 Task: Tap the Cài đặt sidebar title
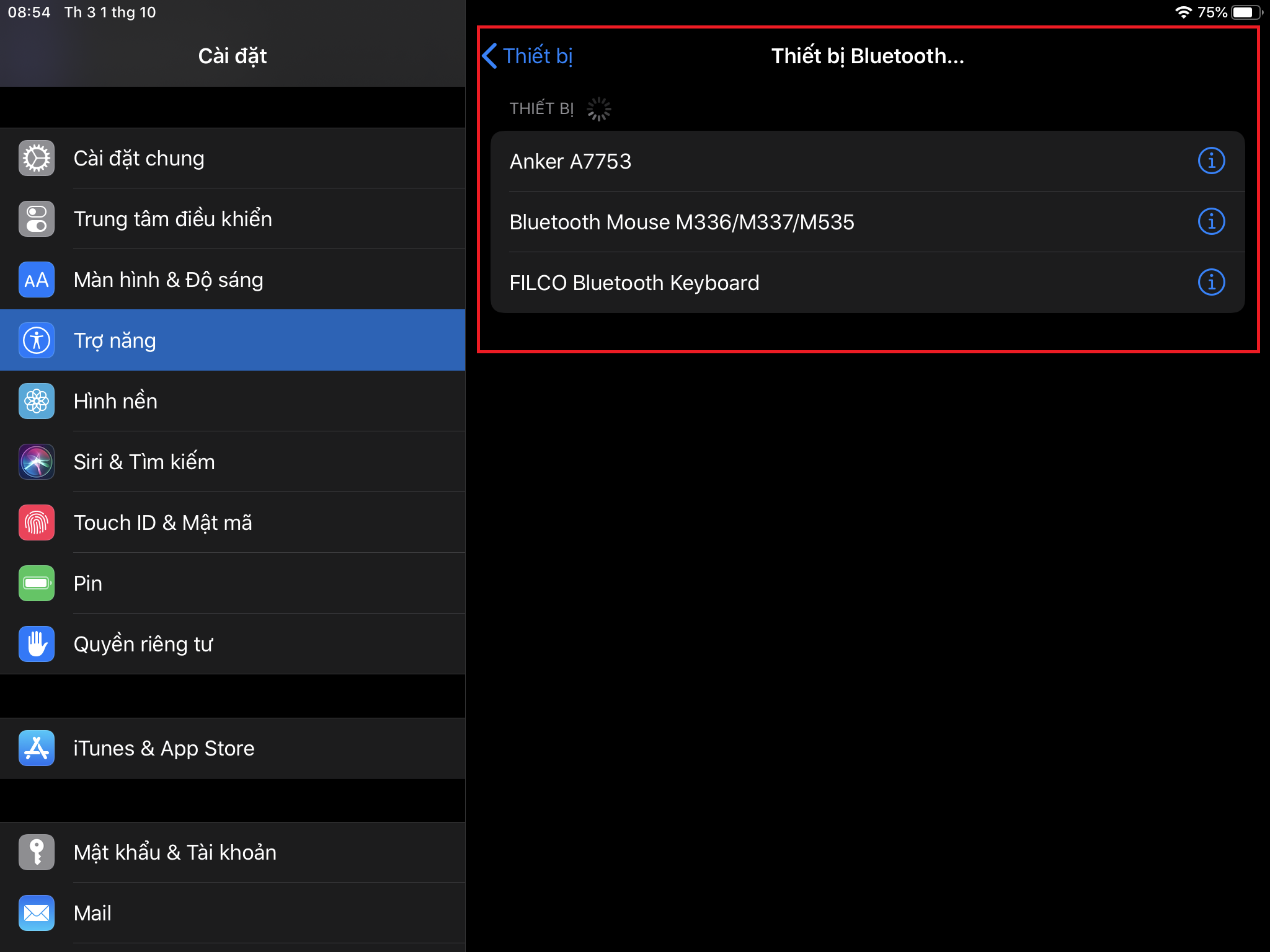233,56
